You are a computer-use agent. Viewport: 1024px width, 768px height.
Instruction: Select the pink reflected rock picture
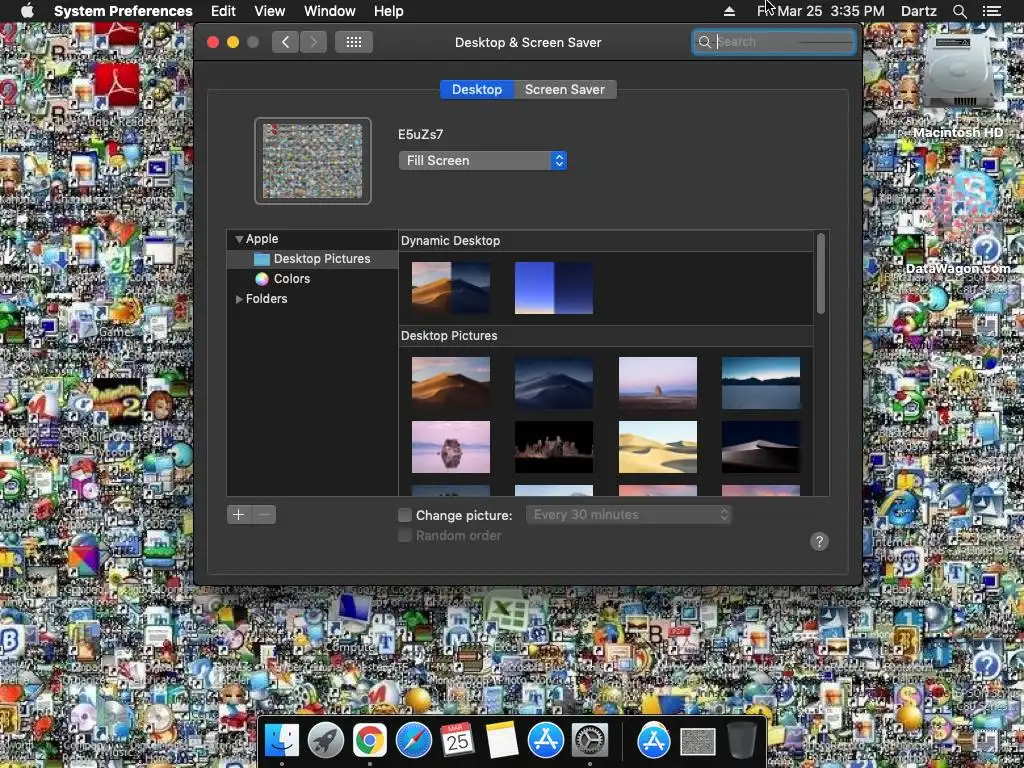click(x=451, y=447)
